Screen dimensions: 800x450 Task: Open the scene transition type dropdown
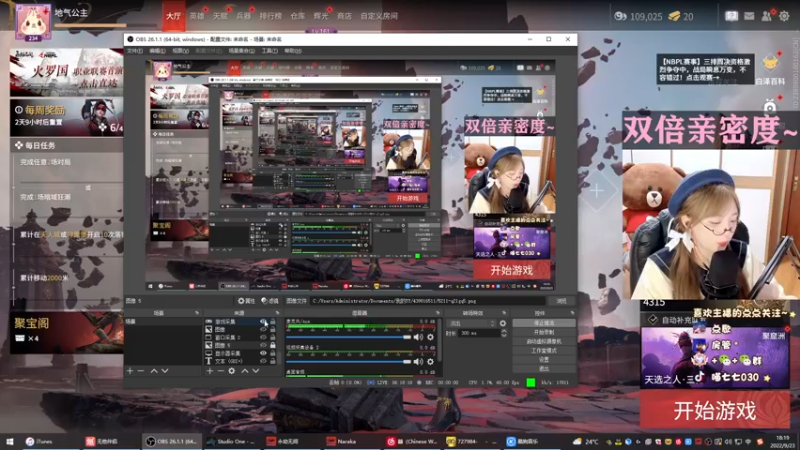click(471, 323)
